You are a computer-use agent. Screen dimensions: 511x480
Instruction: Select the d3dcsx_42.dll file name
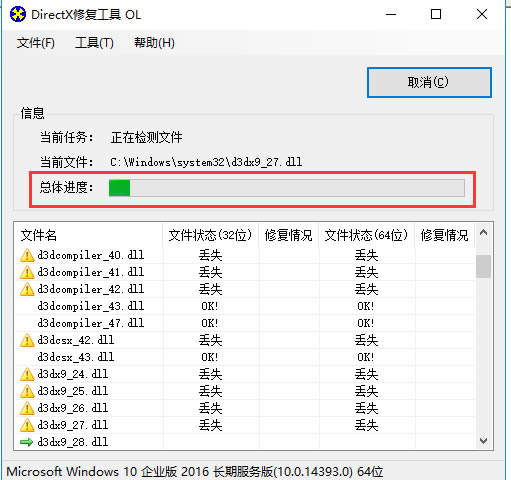76,340
